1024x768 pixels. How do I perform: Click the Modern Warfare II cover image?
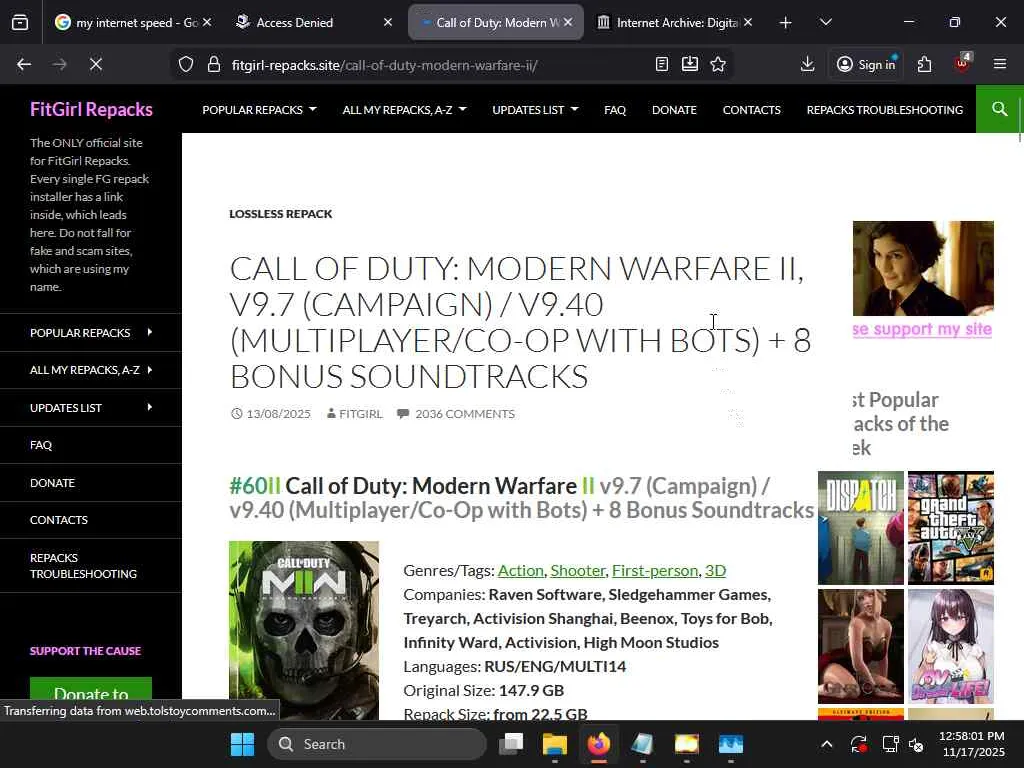(304, 630)
